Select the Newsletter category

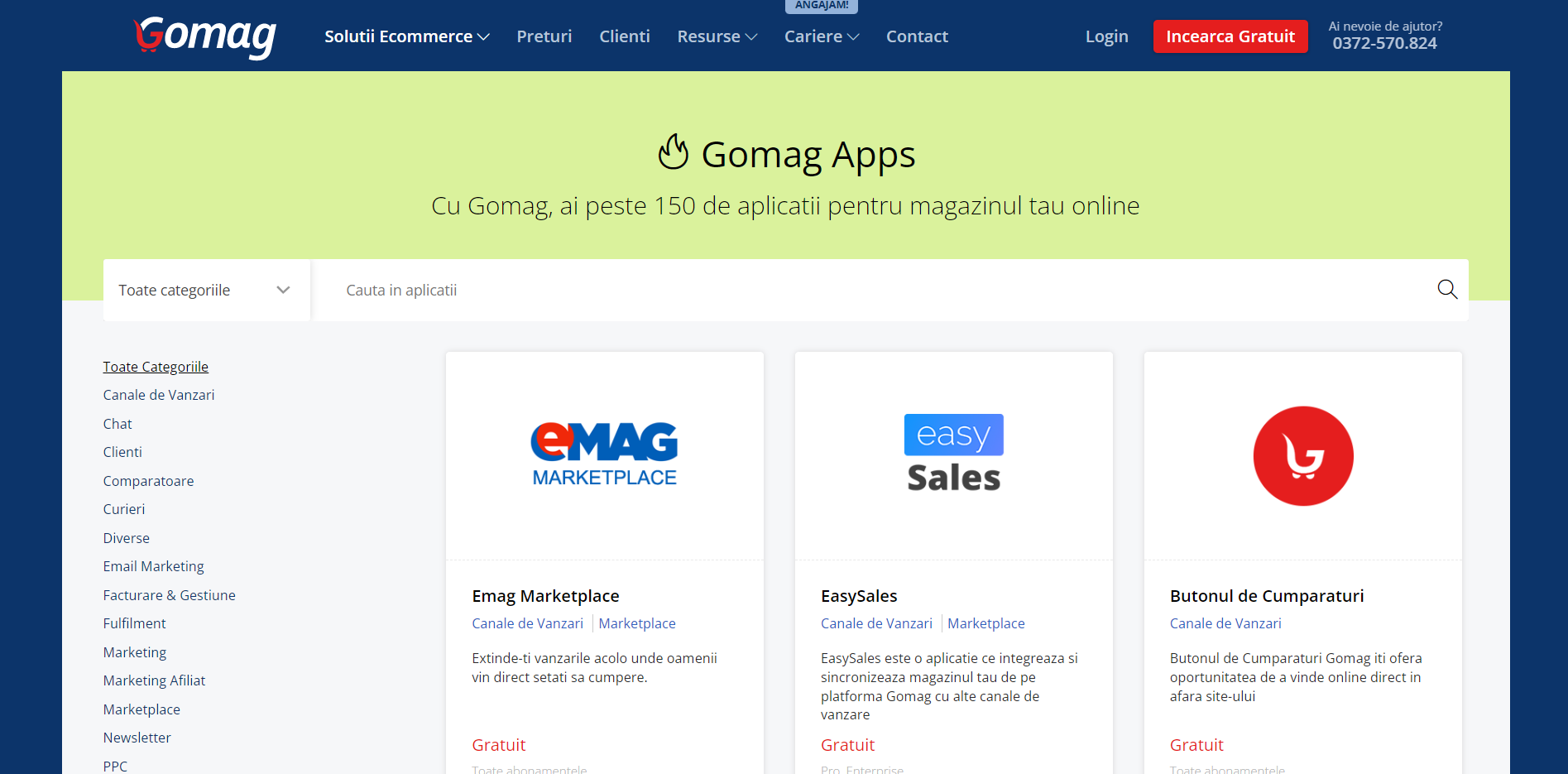click(137, 738)
